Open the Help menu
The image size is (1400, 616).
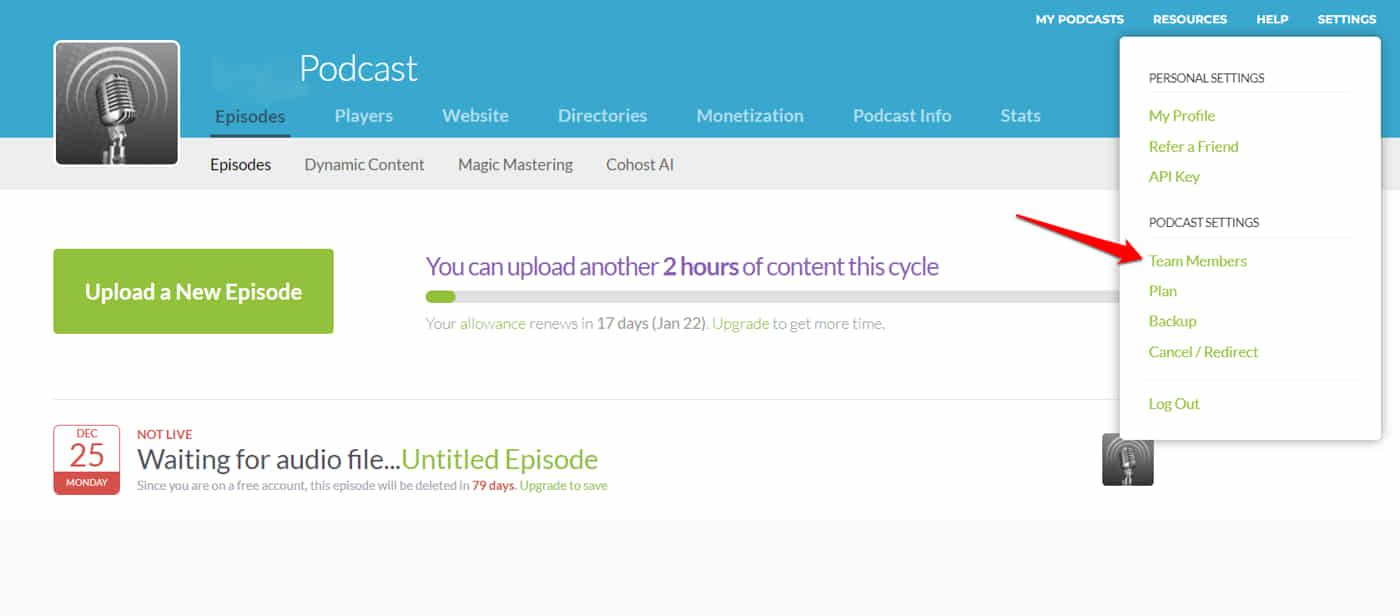point(1271,19)
